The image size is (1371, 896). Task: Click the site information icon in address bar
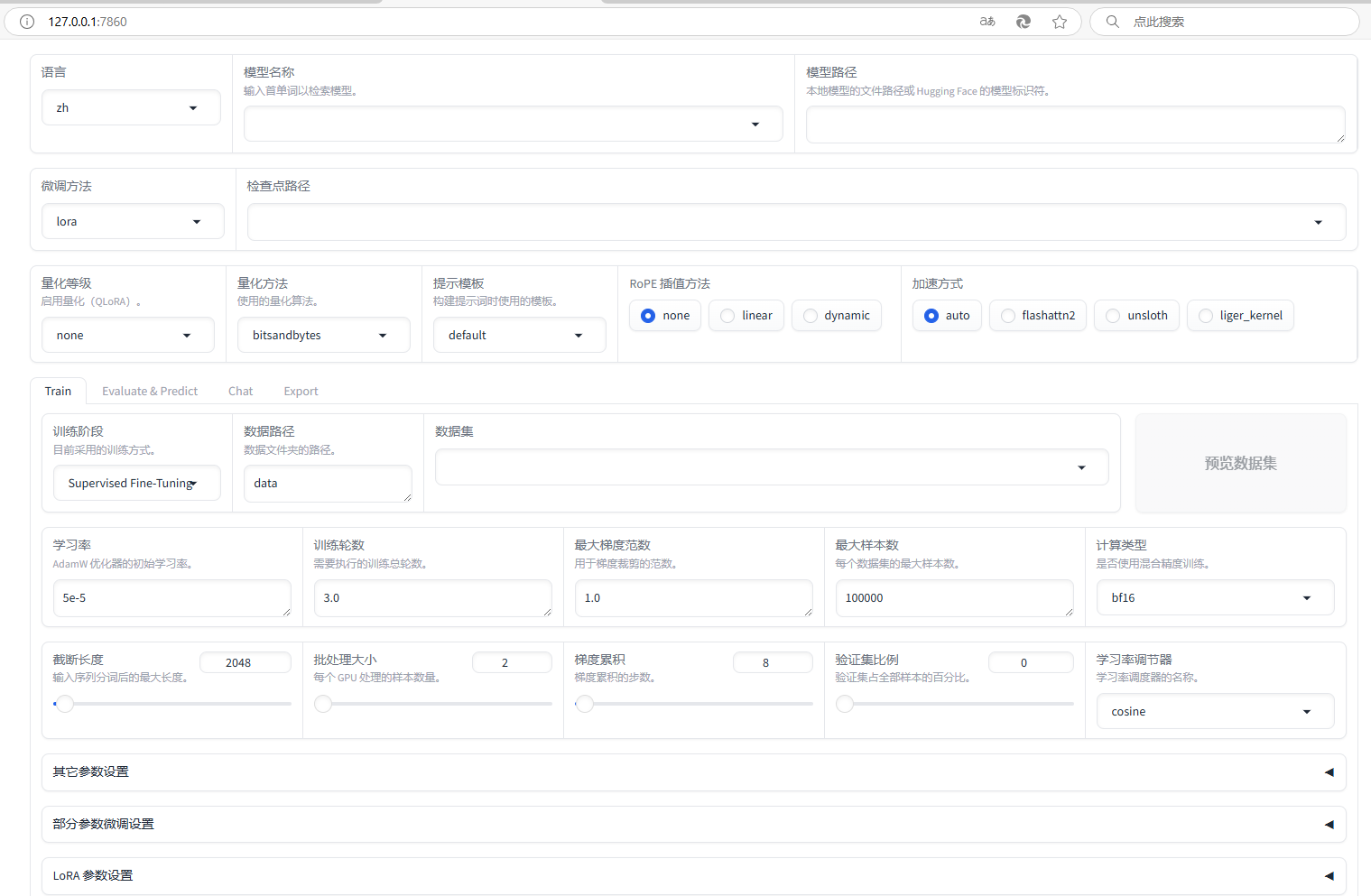pyautogui.click(x=27, y=22)
